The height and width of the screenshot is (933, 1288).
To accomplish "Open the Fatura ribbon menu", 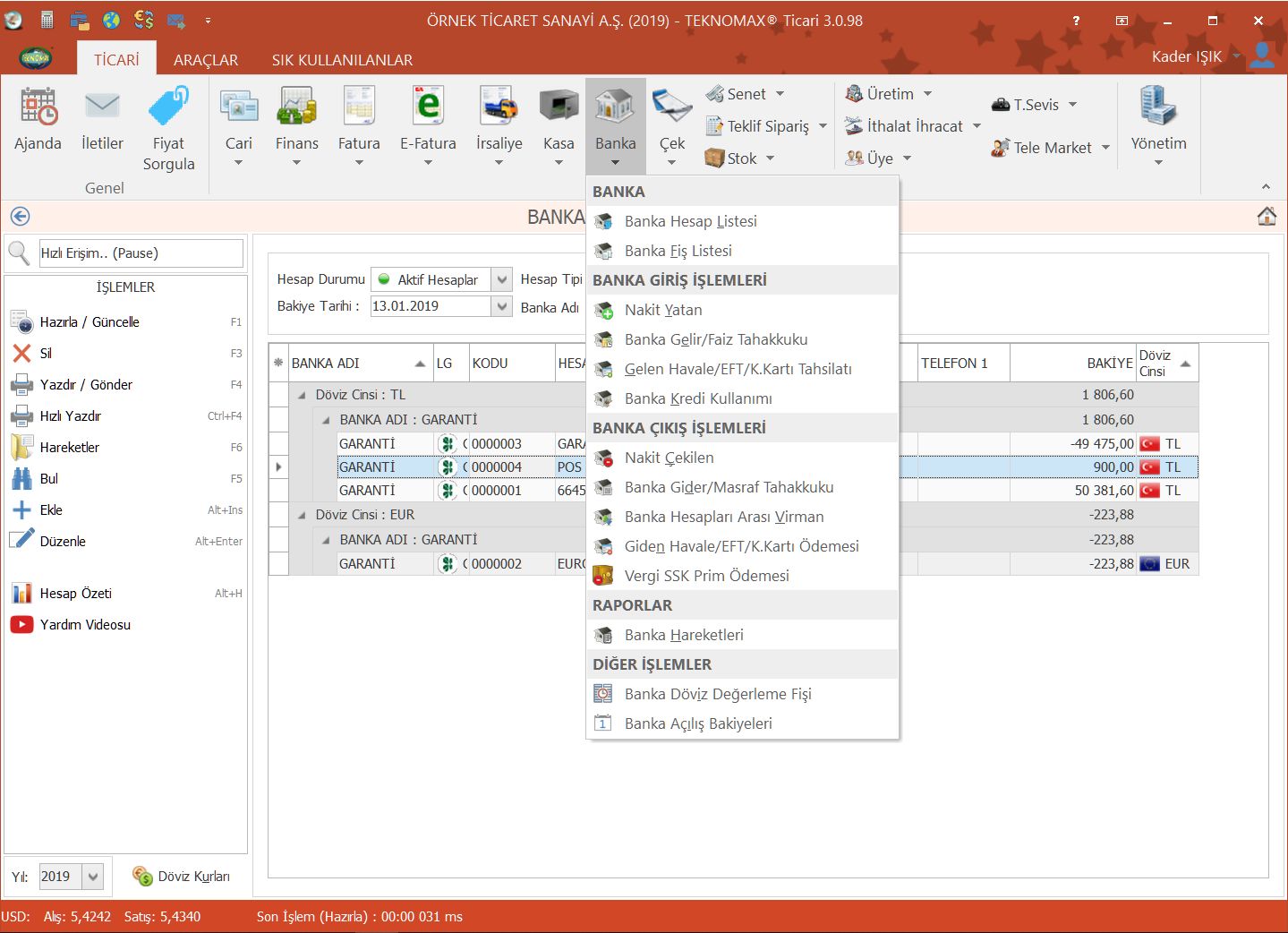I will click(359, 126).
